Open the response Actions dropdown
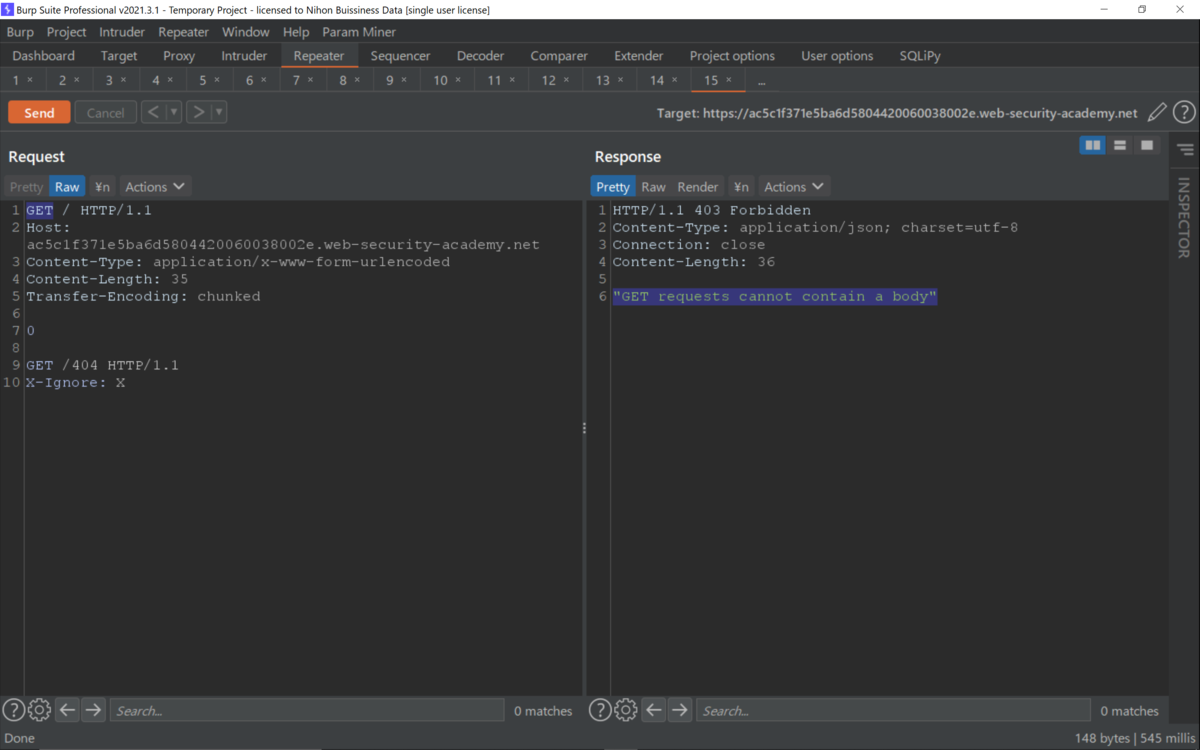 point(794,187)
